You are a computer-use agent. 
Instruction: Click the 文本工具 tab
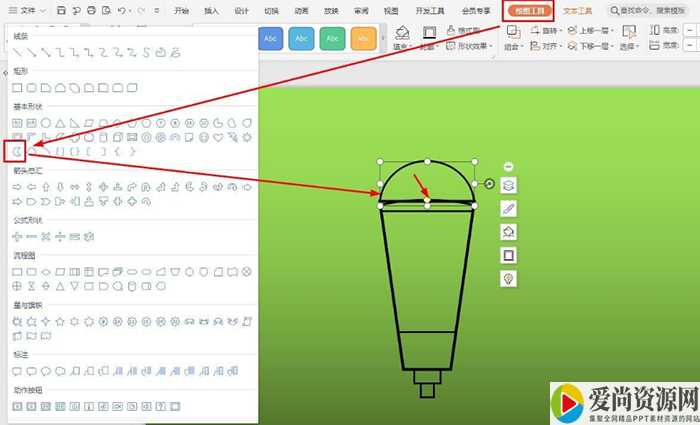pyautogui.click(x=577, y=10)
